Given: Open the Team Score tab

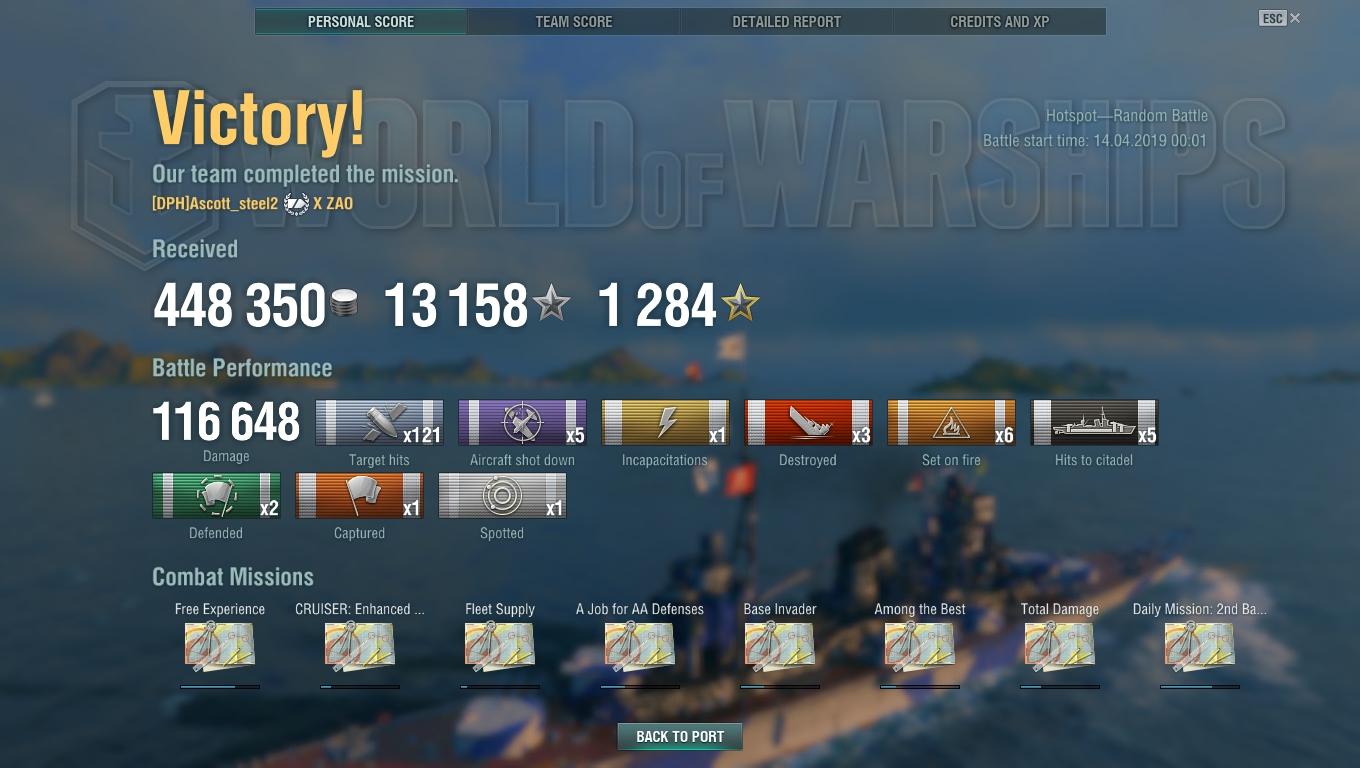Looking at the screenshot, I should [x=574, y=21].
